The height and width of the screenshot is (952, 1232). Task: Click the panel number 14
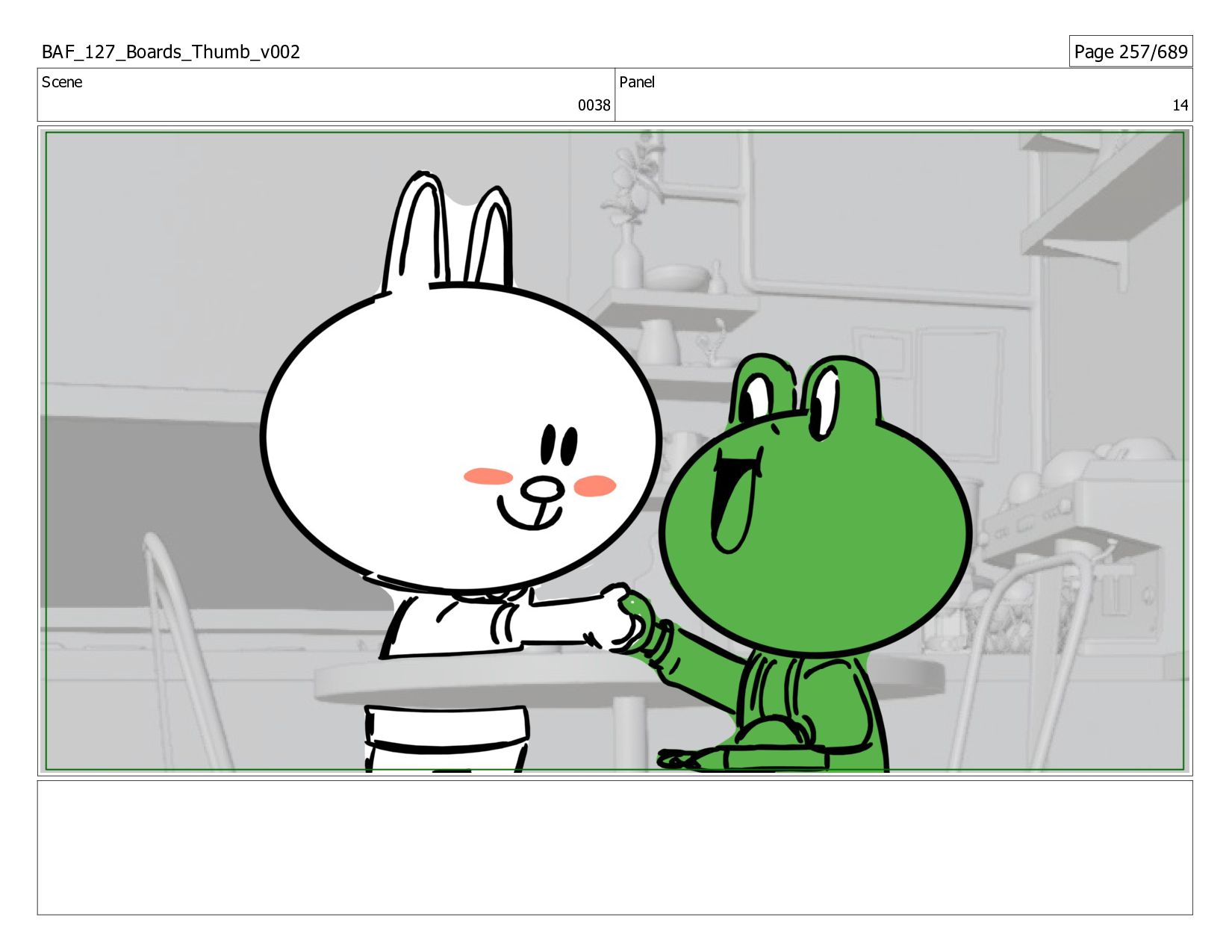pyautogui.click(x=1180, y=105)
